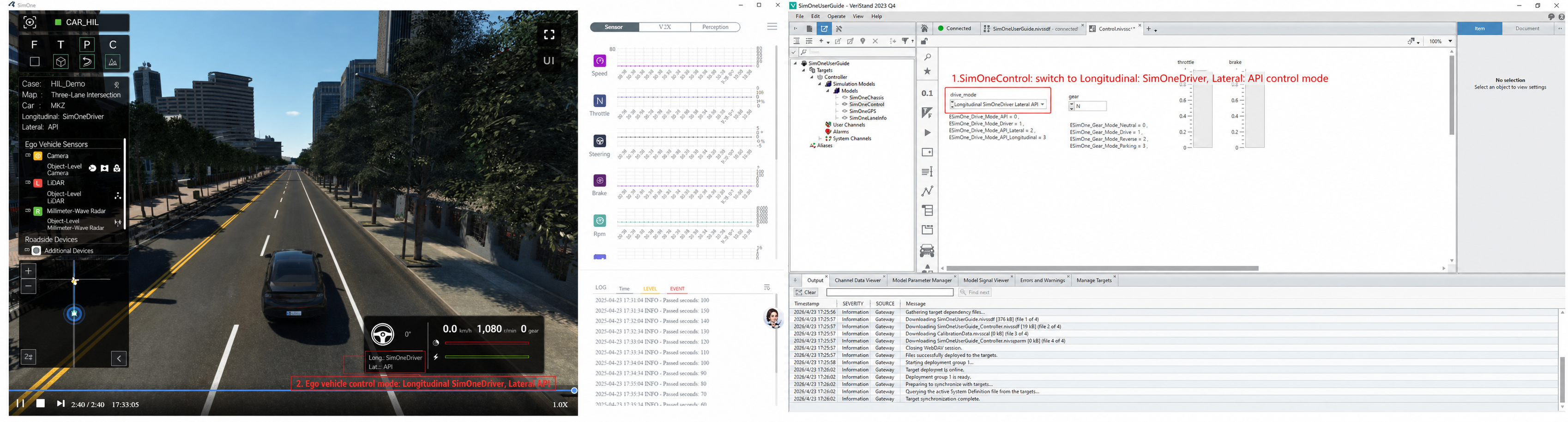Toggle the P view mode in SimOne
1568x422 pixels.
[87, 44]
